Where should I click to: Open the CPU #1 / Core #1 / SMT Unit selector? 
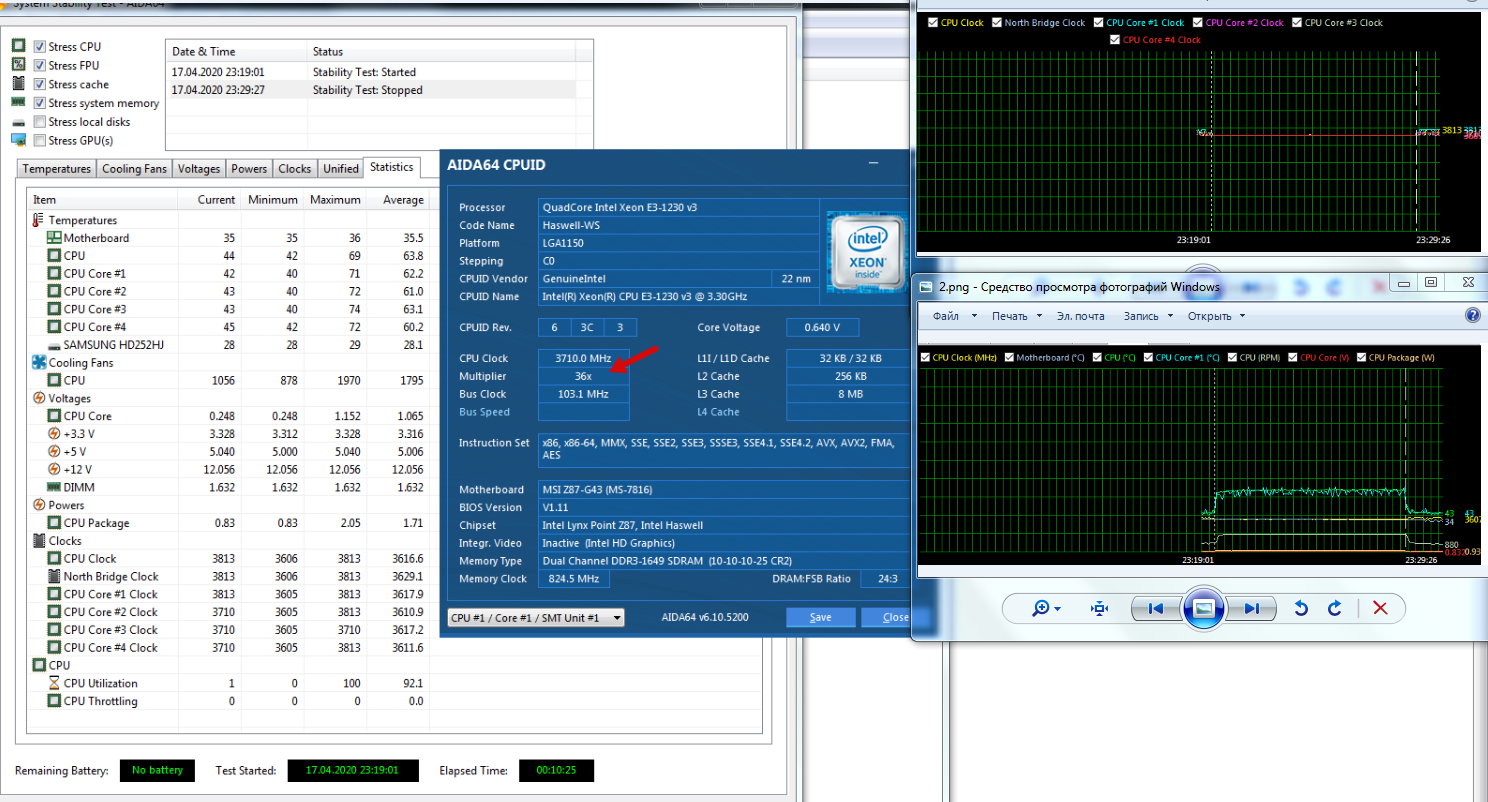[536, 618]
